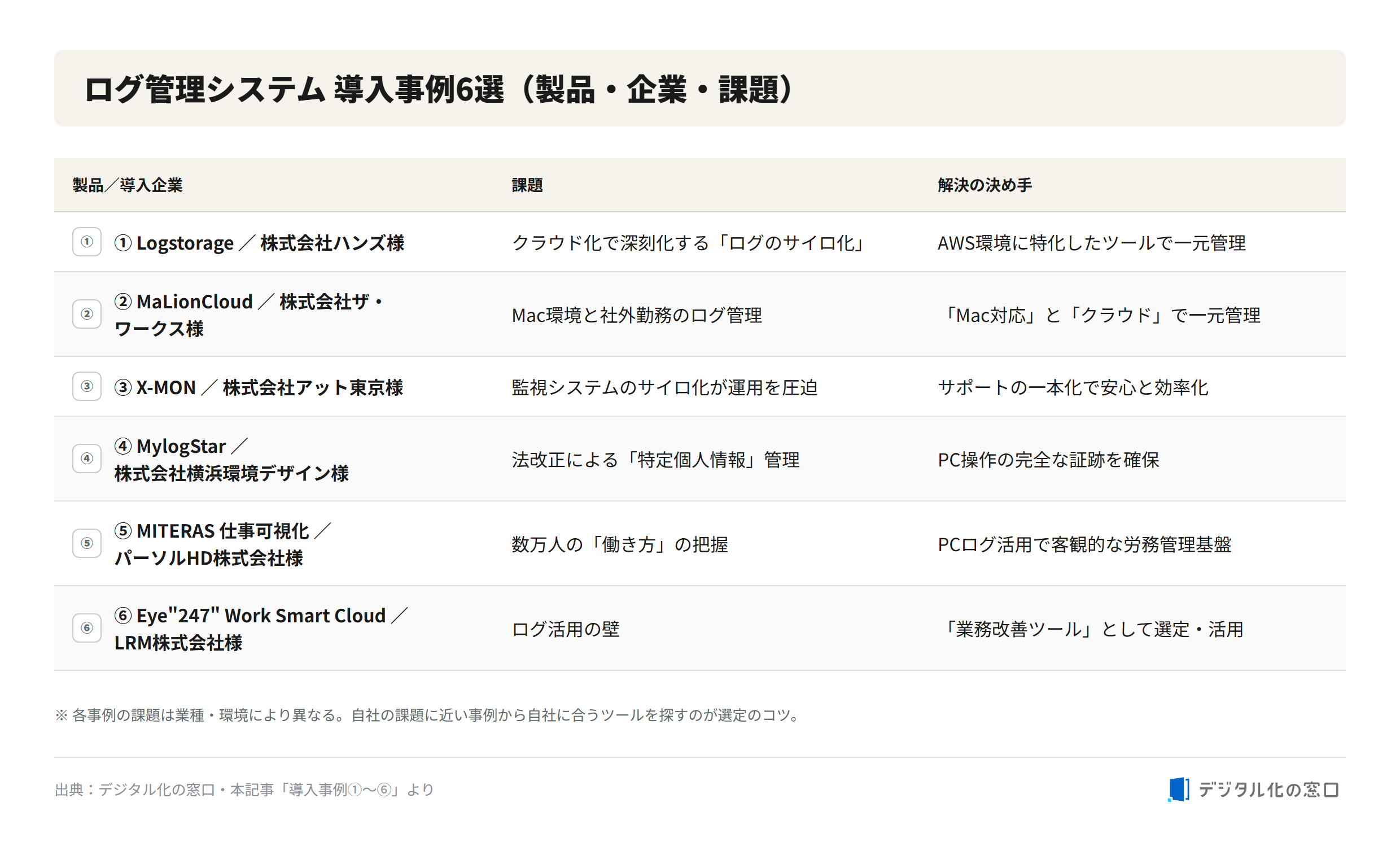Viewport: 1400px width, 855px height.
Task: Select ② MaLionCloud ／ 株式会社ザ・ワークス様 cell
Action: click(250, 315)
